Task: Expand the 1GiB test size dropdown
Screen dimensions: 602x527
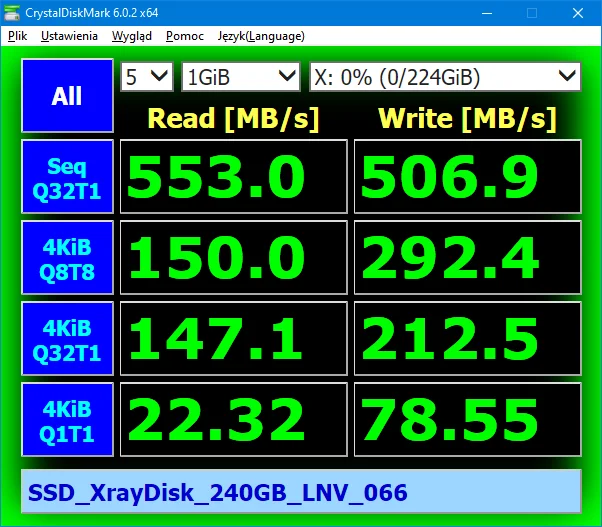Action: coord(241,77)
